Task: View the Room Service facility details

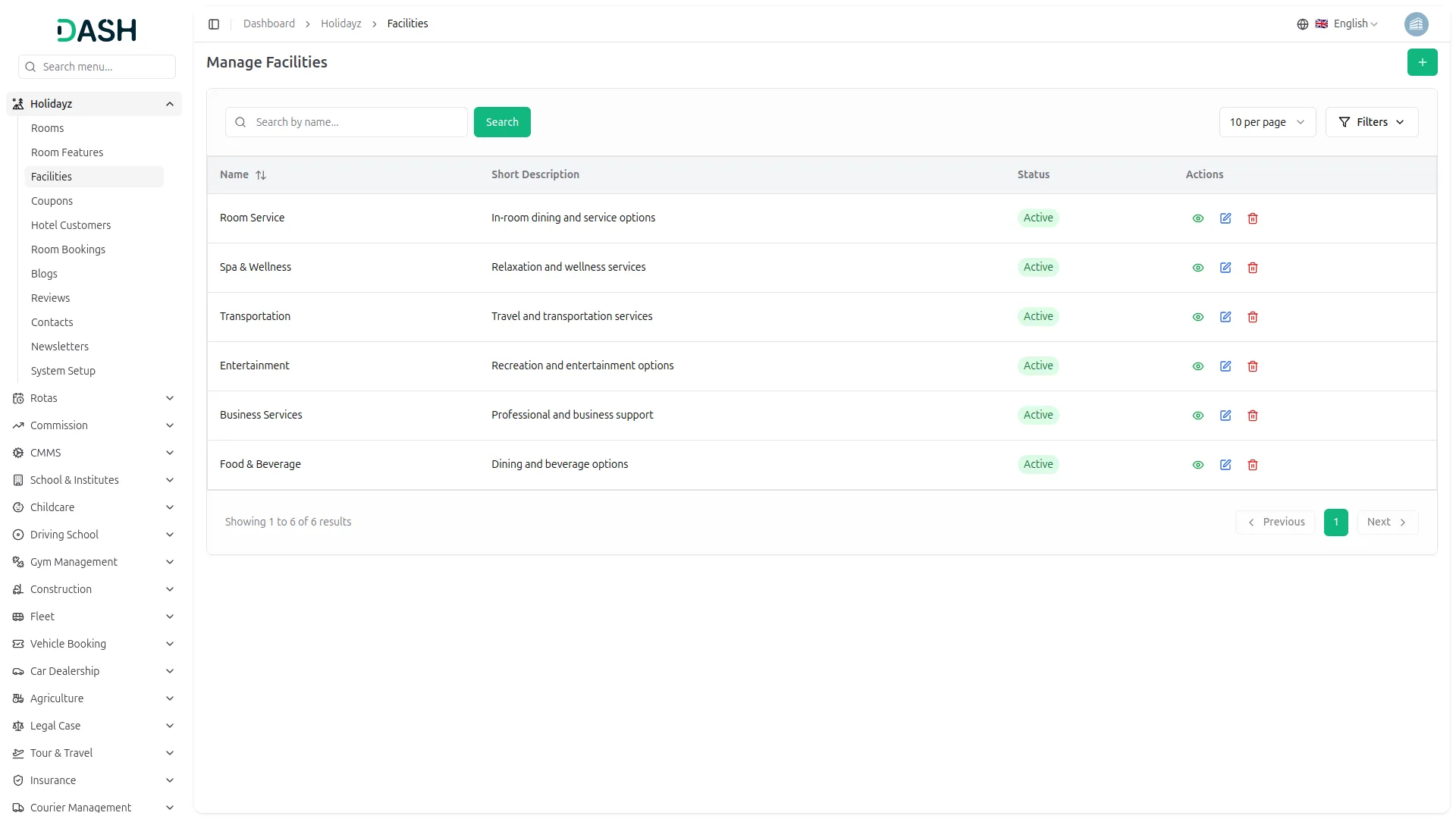Action: point(1198,218)
